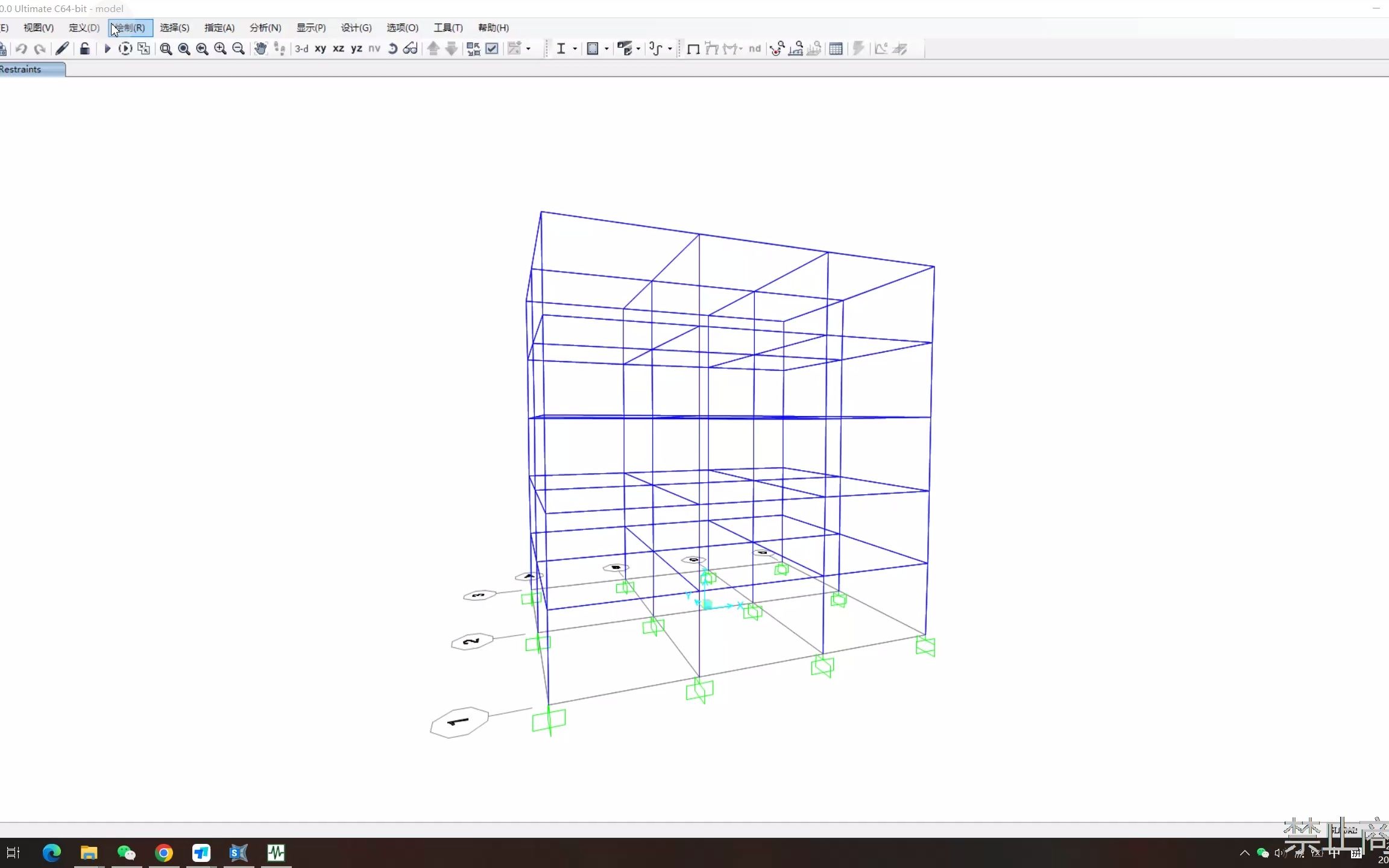Switch to 3-d view
The height and width of the screenshot is (868, 1389).
301,49
